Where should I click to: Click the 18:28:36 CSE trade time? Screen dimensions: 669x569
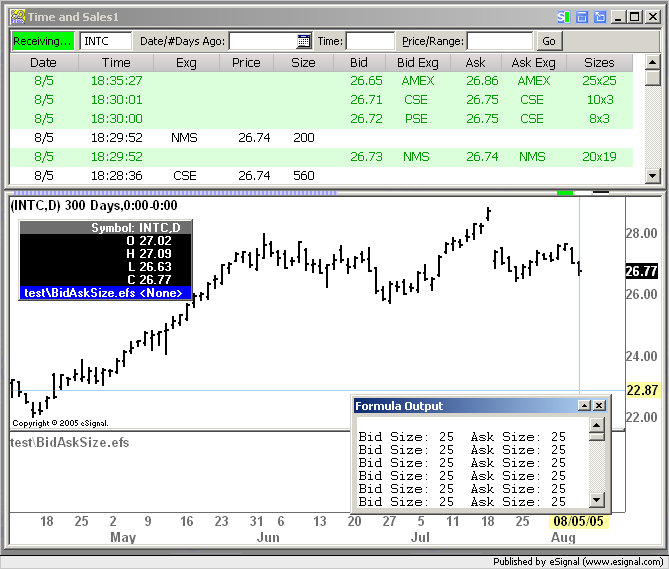tap(116, 176)
